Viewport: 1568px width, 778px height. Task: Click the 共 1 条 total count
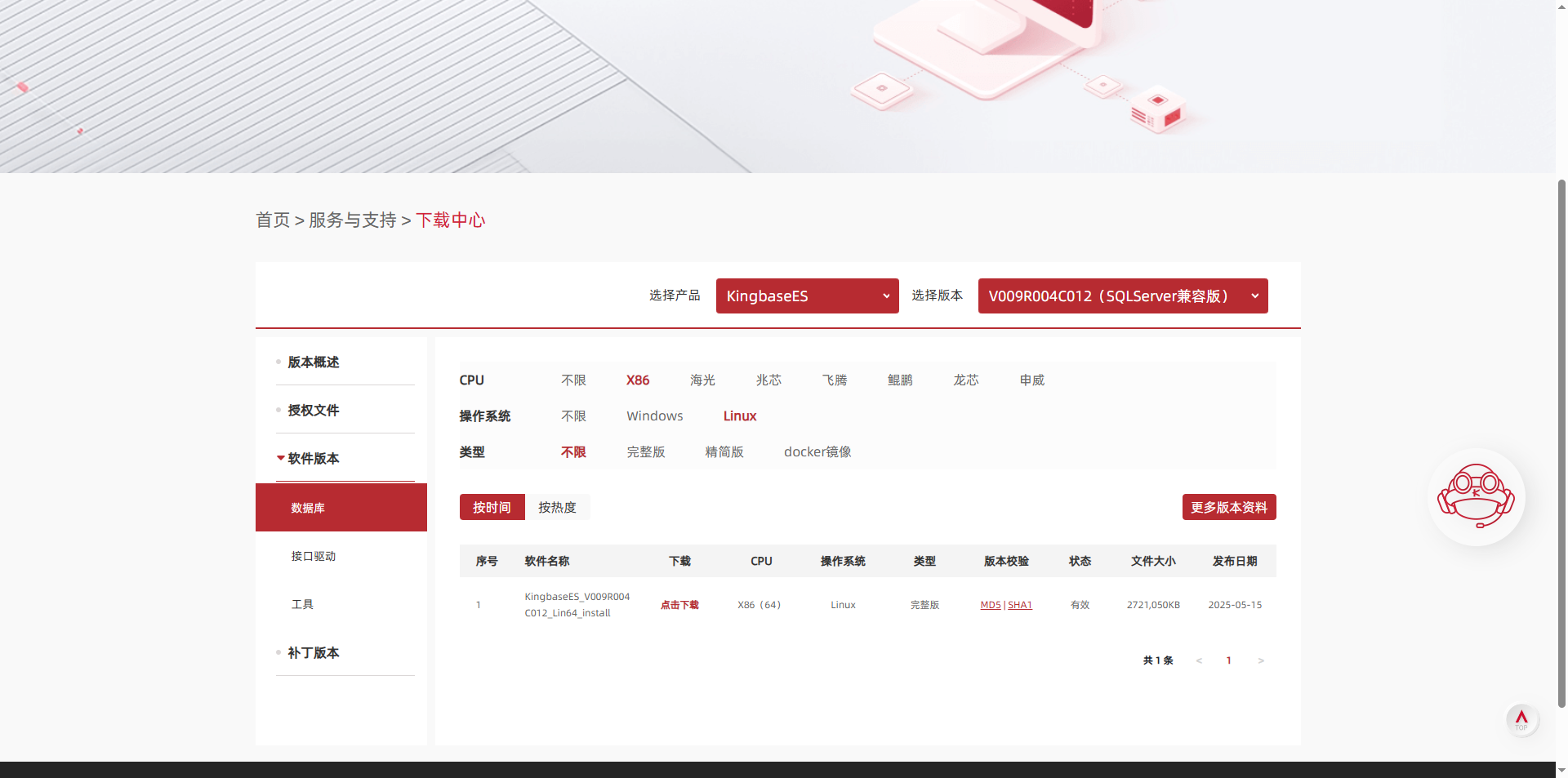pyautogui.click(x=1158, y=660)
